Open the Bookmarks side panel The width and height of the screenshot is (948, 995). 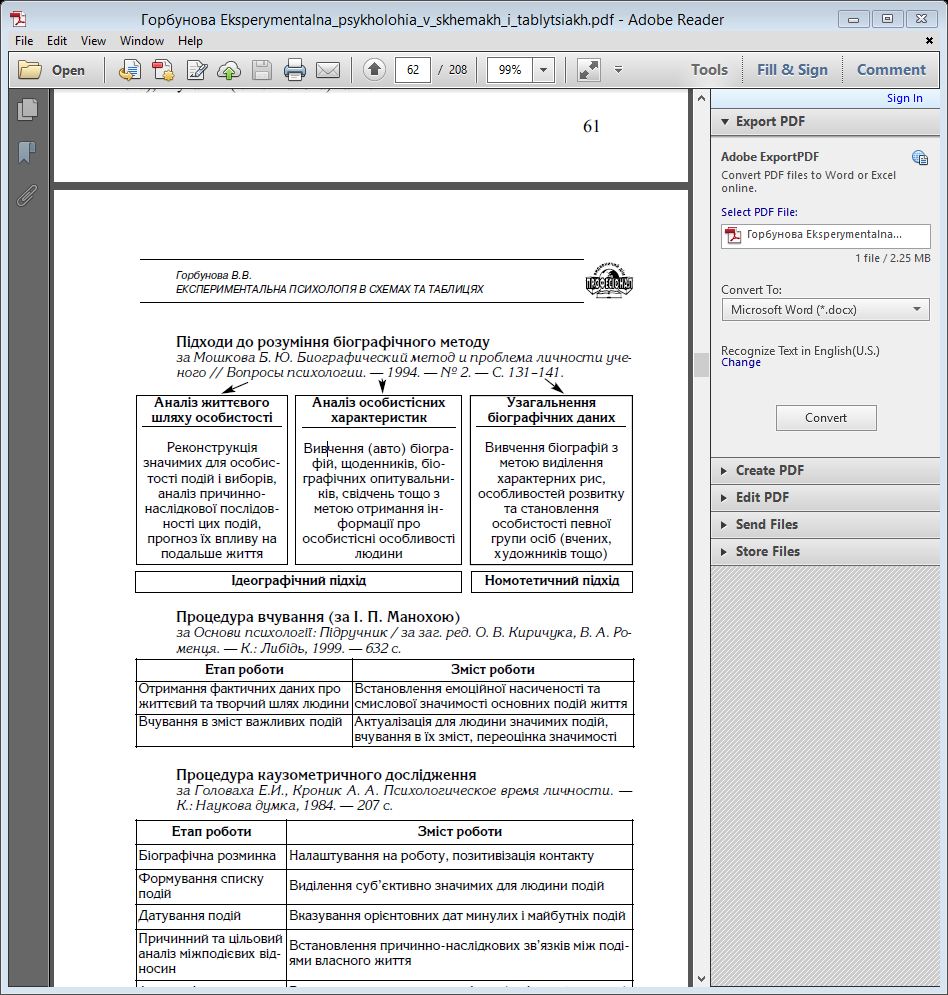(x=27, y=152)
